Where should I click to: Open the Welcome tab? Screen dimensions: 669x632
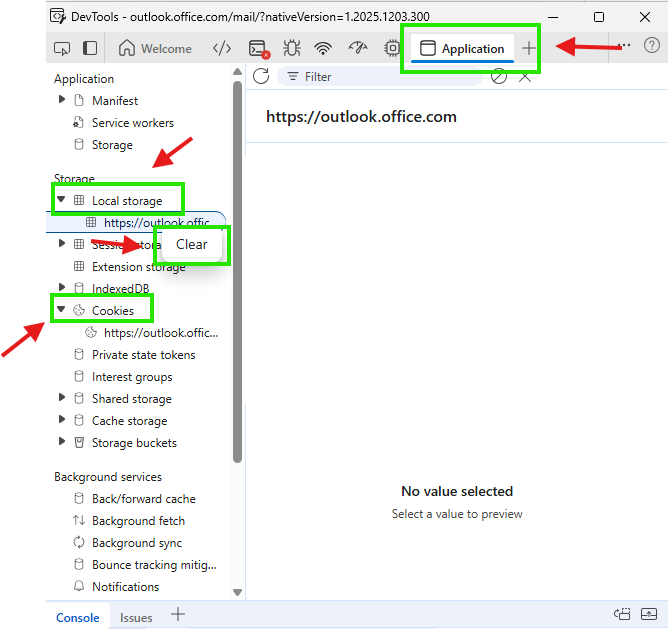pos(155,49)
